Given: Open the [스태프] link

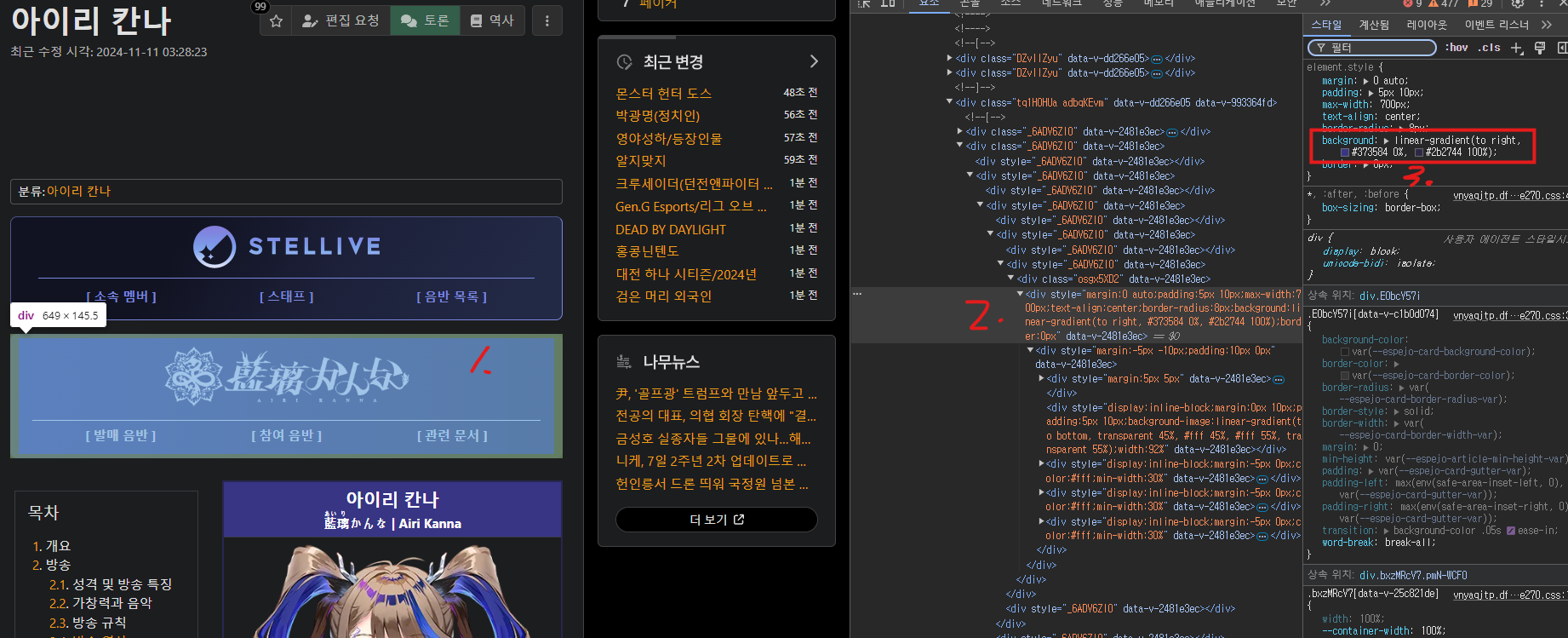Looking at the screenshot, I should coord(287,296).
